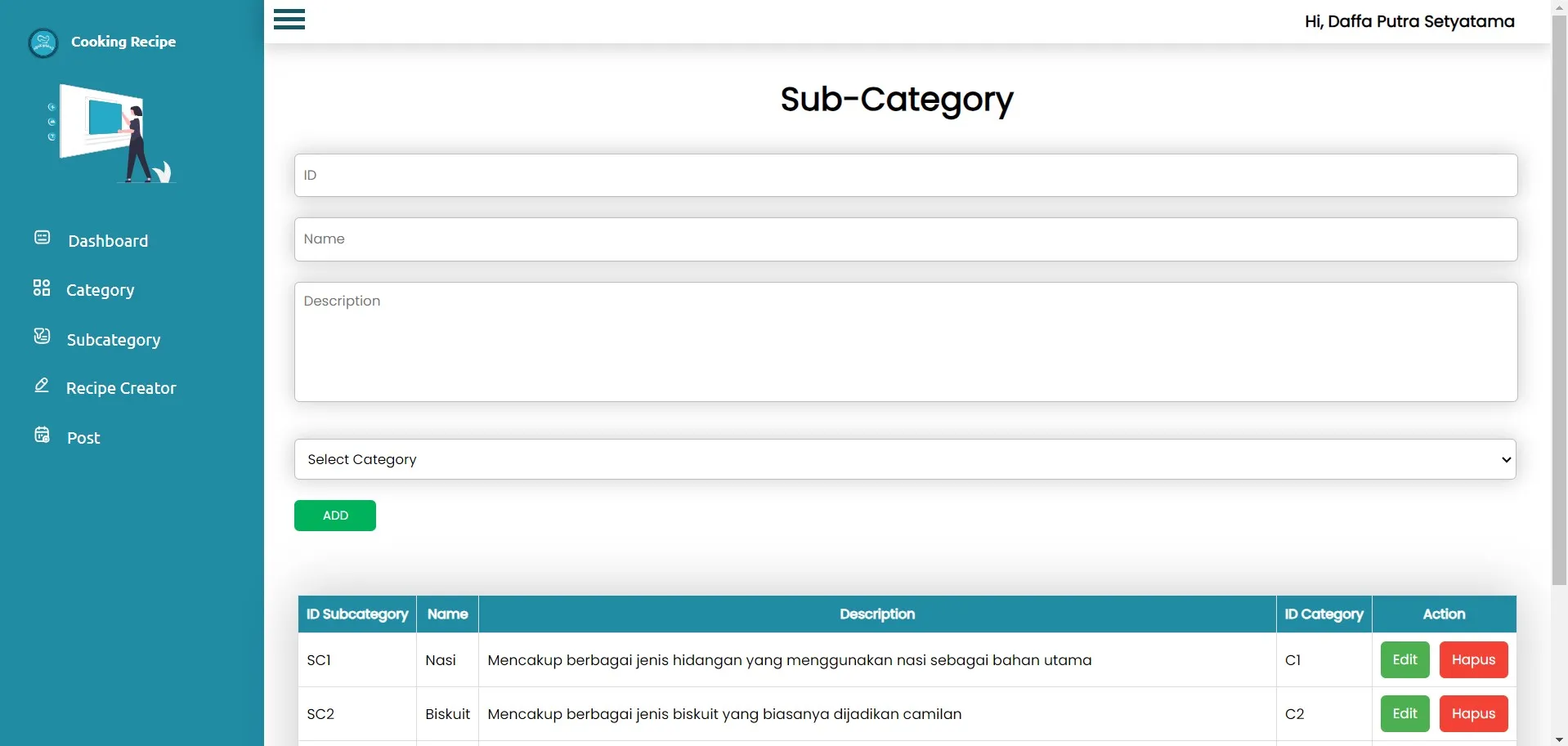Click the Recipe Creator pencil icon
The image size is (1568, 746).
42,386
